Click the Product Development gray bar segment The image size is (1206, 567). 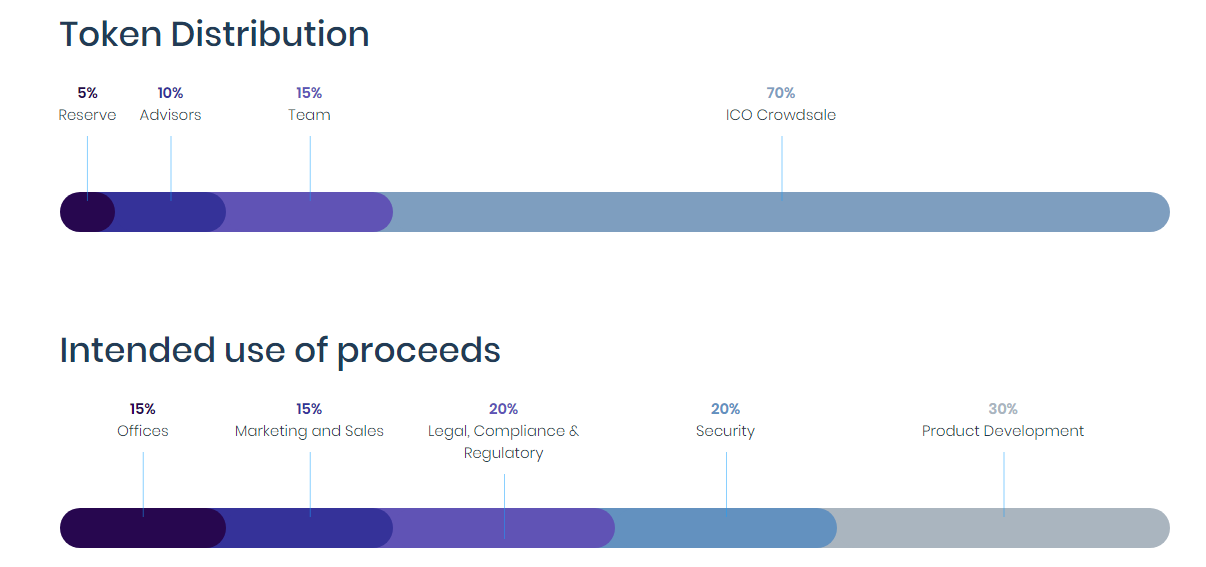coord(1003,528)
